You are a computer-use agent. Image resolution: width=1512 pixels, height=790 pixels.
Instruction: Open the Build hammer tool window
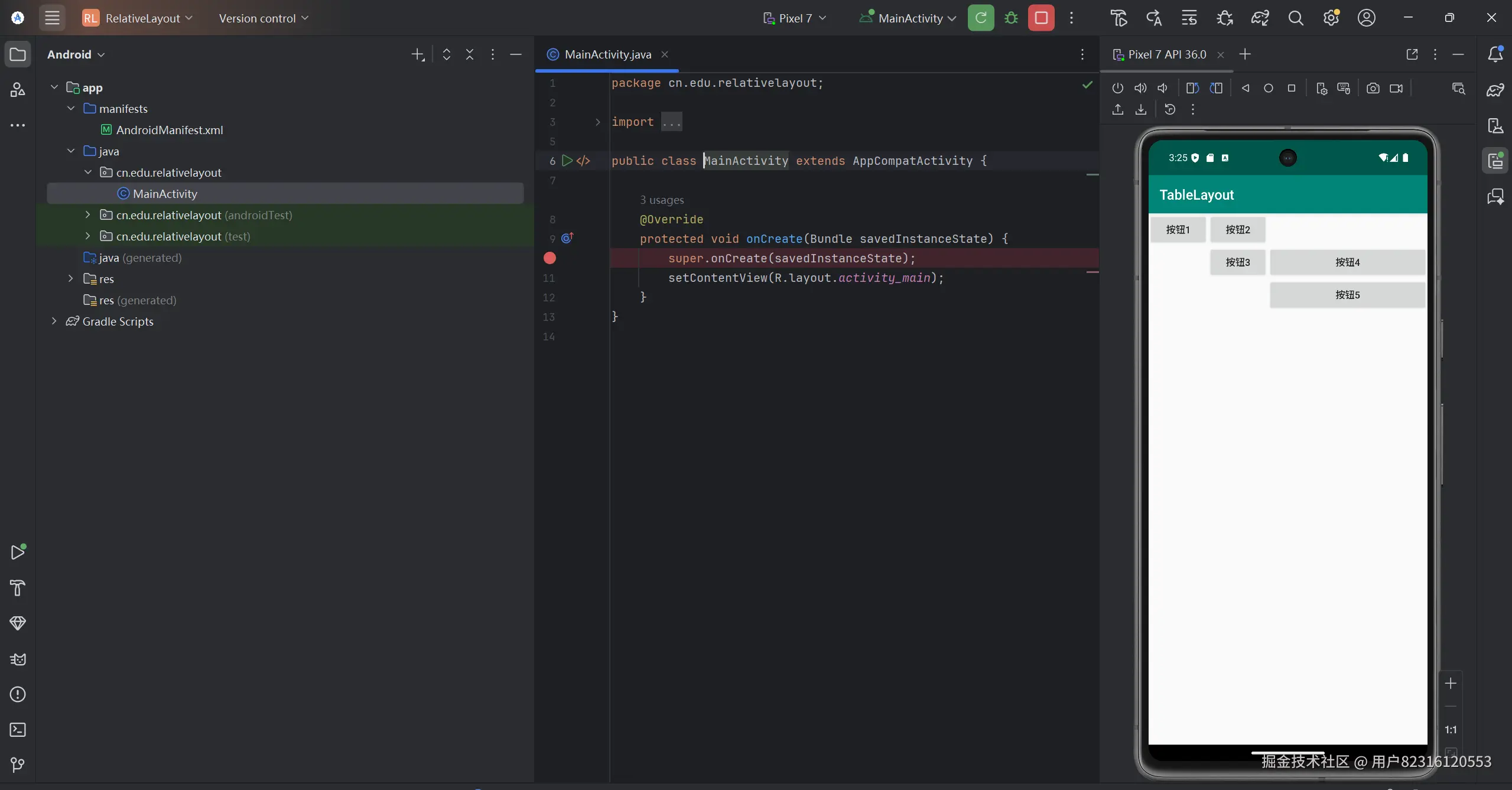tap(18, 587)
